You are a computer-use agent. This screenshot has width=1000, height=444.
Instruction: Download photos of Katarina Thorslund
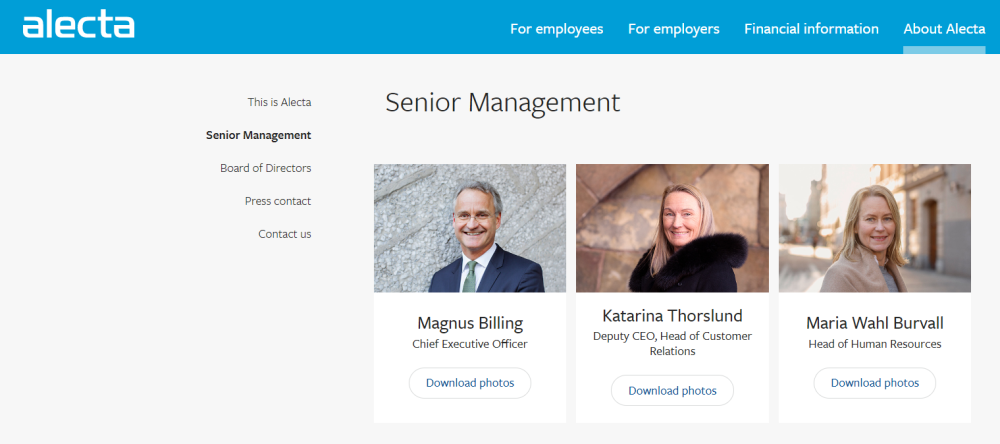click(x=672, y=390)
